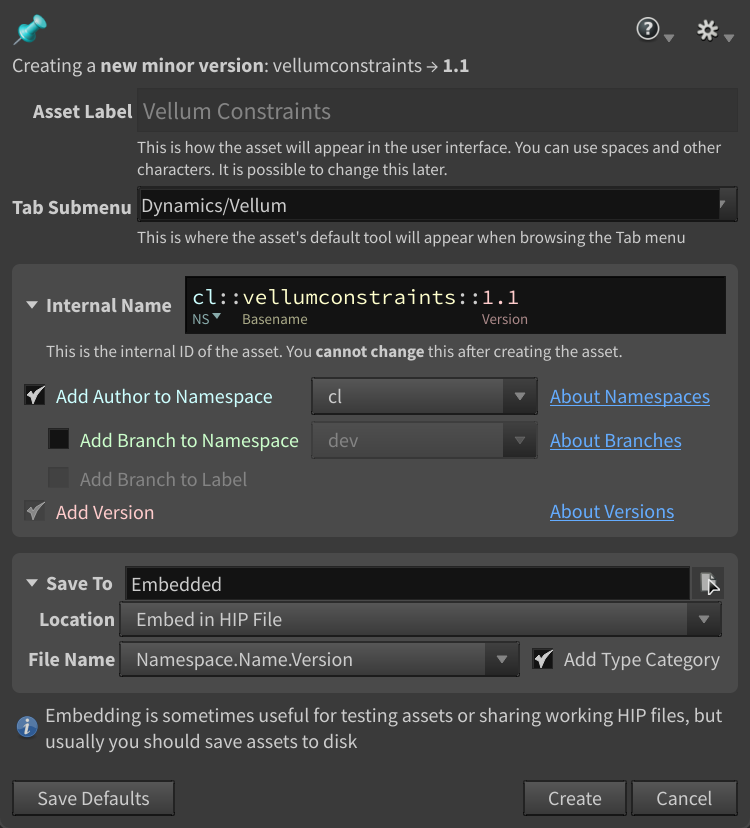Collapse the Save To section
Viewport: 750px width, 828px height.
(33, 583)
